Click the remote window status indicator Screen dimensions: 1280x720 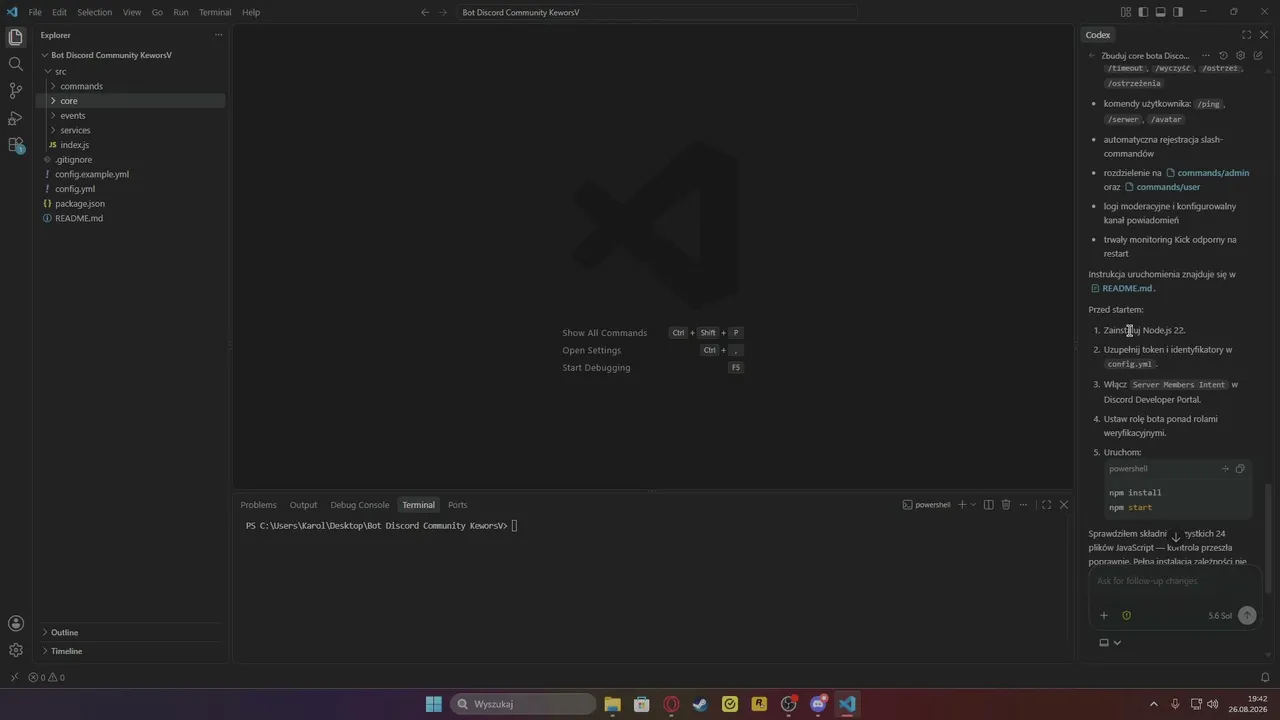13,677
